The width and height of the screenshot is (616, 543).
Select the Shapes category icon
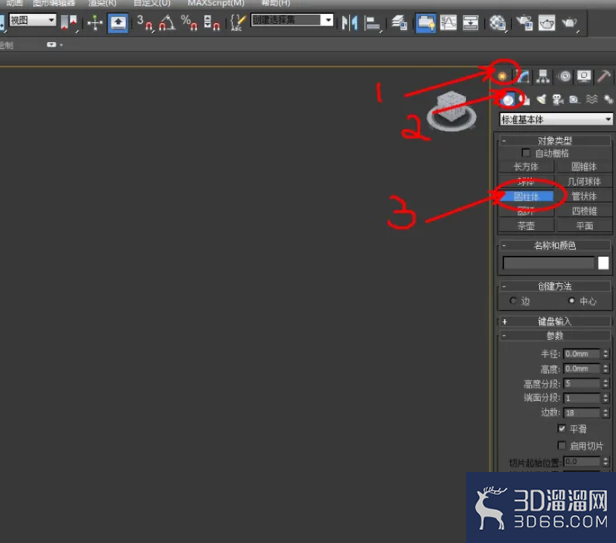pos(525,100)
